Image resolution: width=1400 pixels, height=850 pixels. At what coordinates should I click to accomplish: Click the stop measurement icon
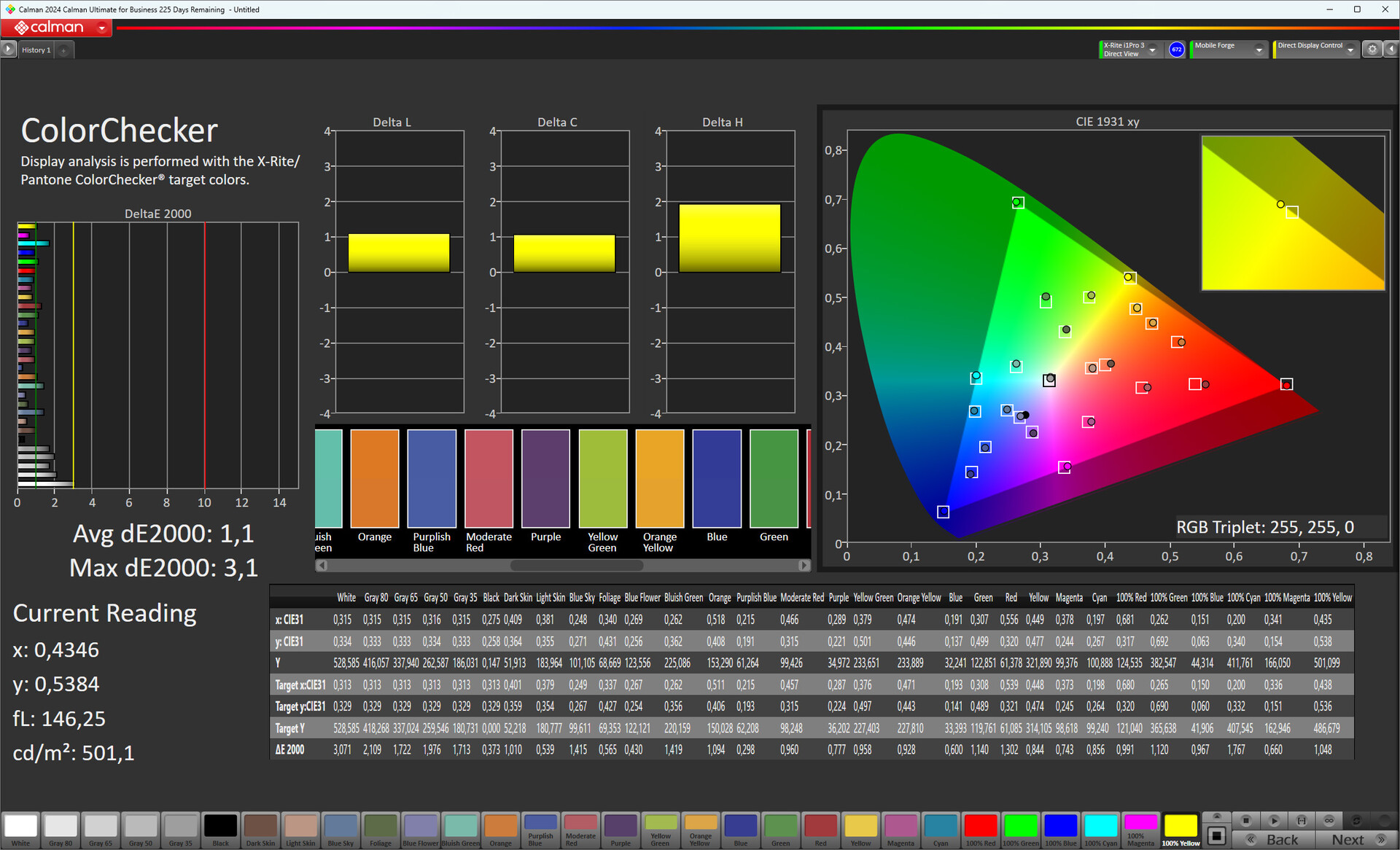[1246, 820]
